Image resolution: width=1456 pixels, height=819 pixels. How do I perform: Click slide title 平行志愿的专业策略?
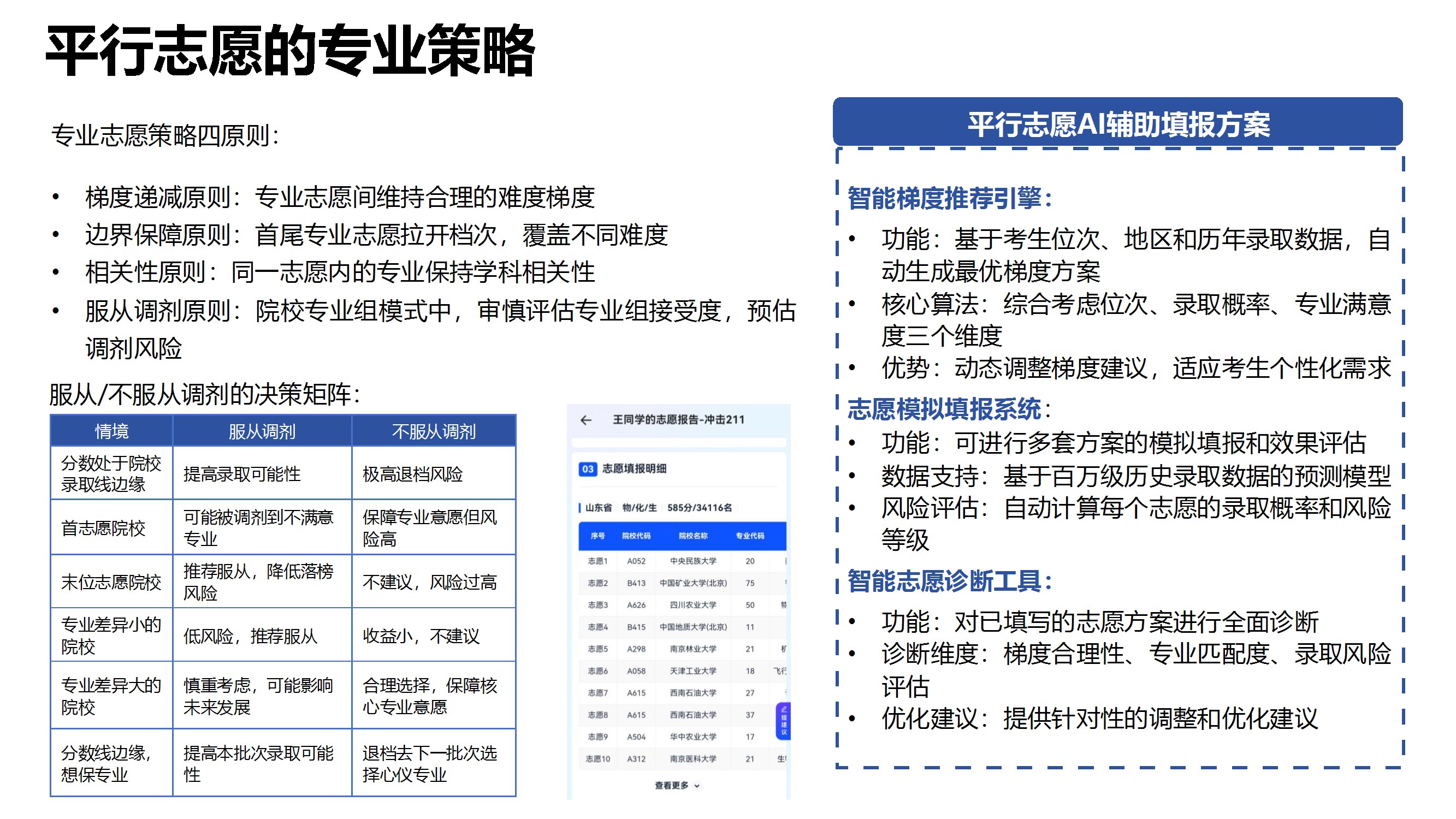pos(290,51)
